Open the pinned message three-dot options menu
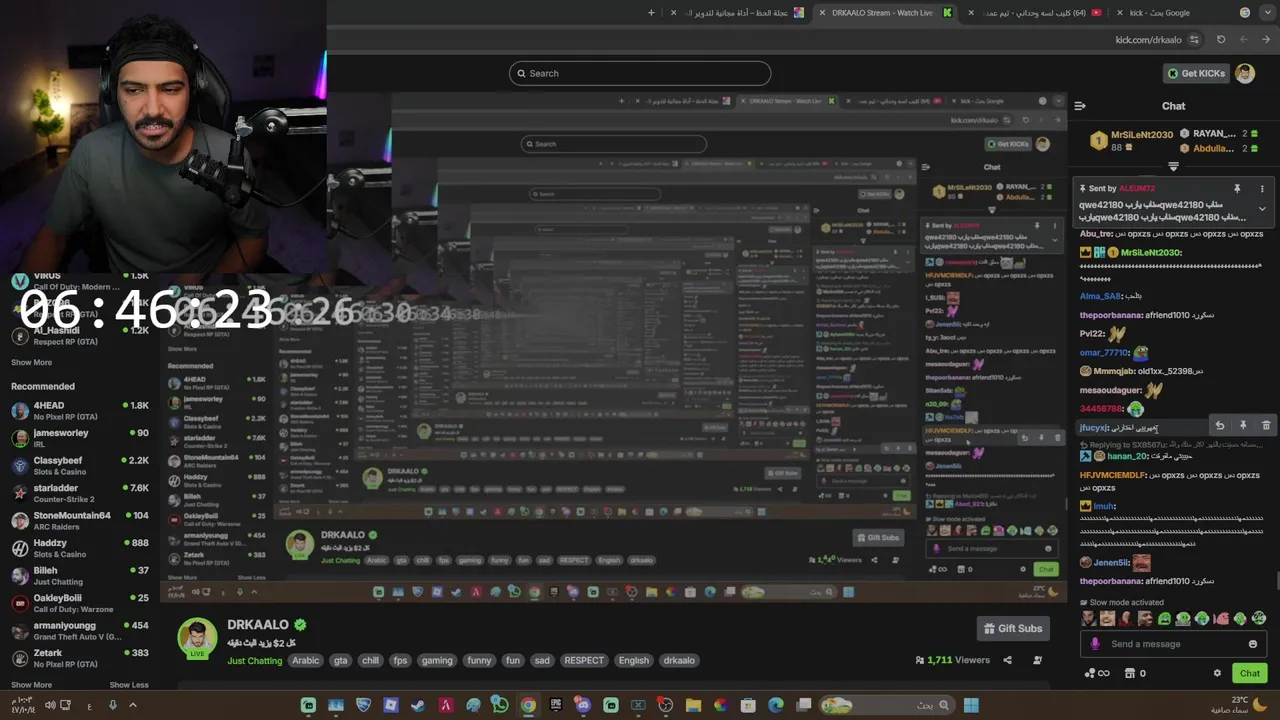Image resolution: width=1280 pixels, height=720 pixels. 1262,189
